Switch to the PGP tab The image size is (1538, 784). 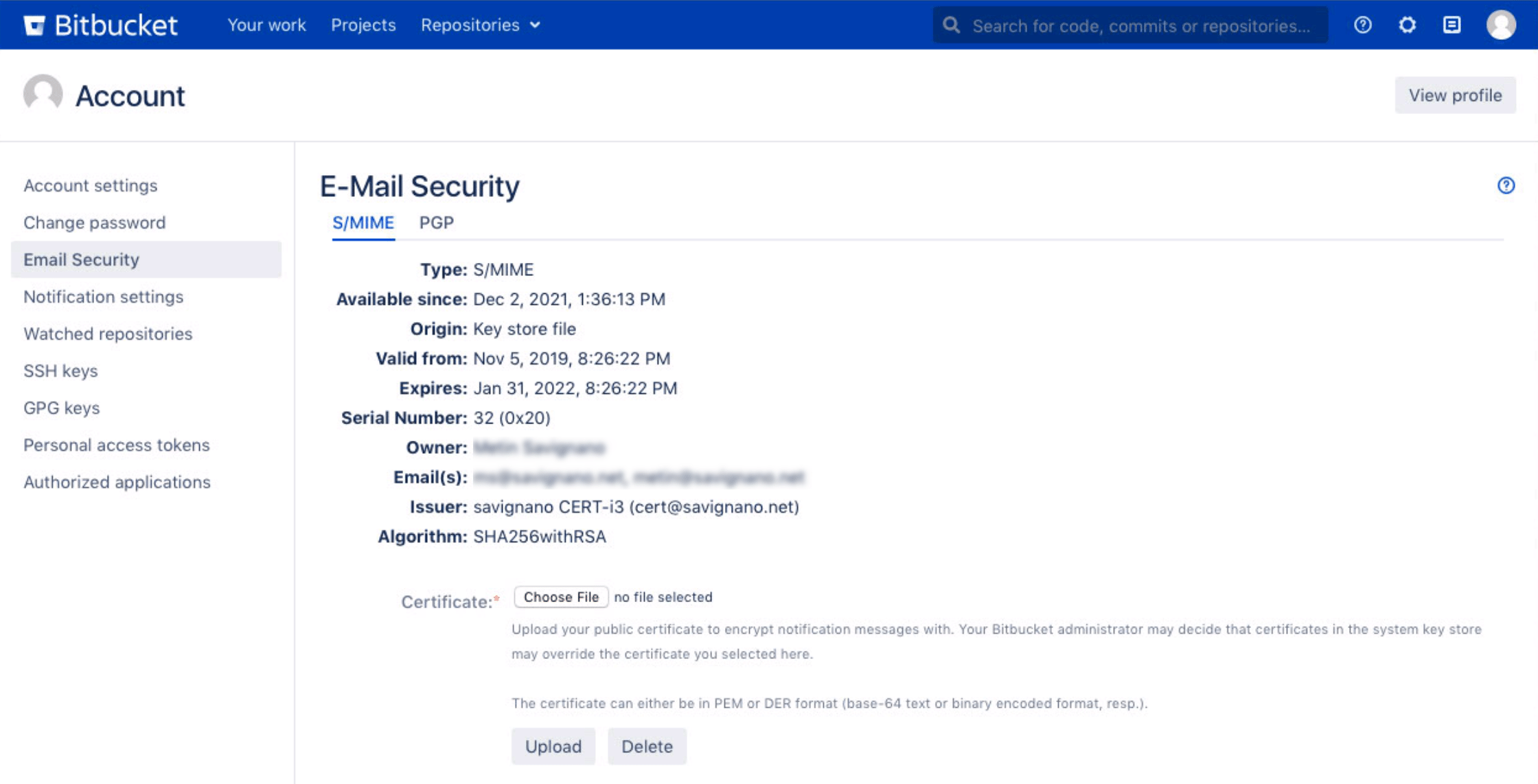click(436, 223)
